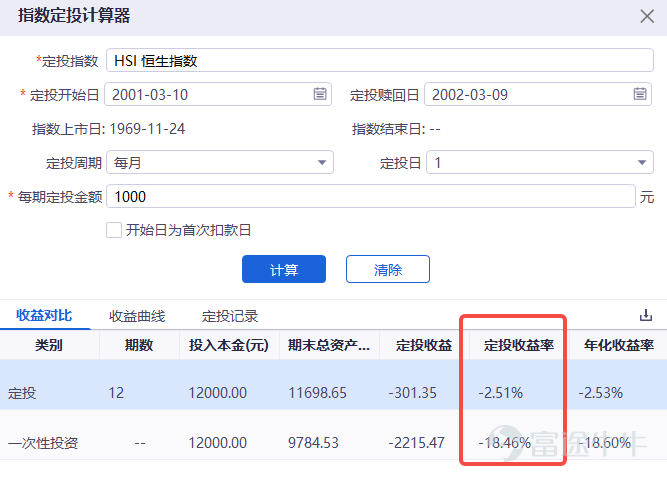Click the 指数上市日 1969-11-24 text
This screenshot has height=480, width=667.
(108, 129)
